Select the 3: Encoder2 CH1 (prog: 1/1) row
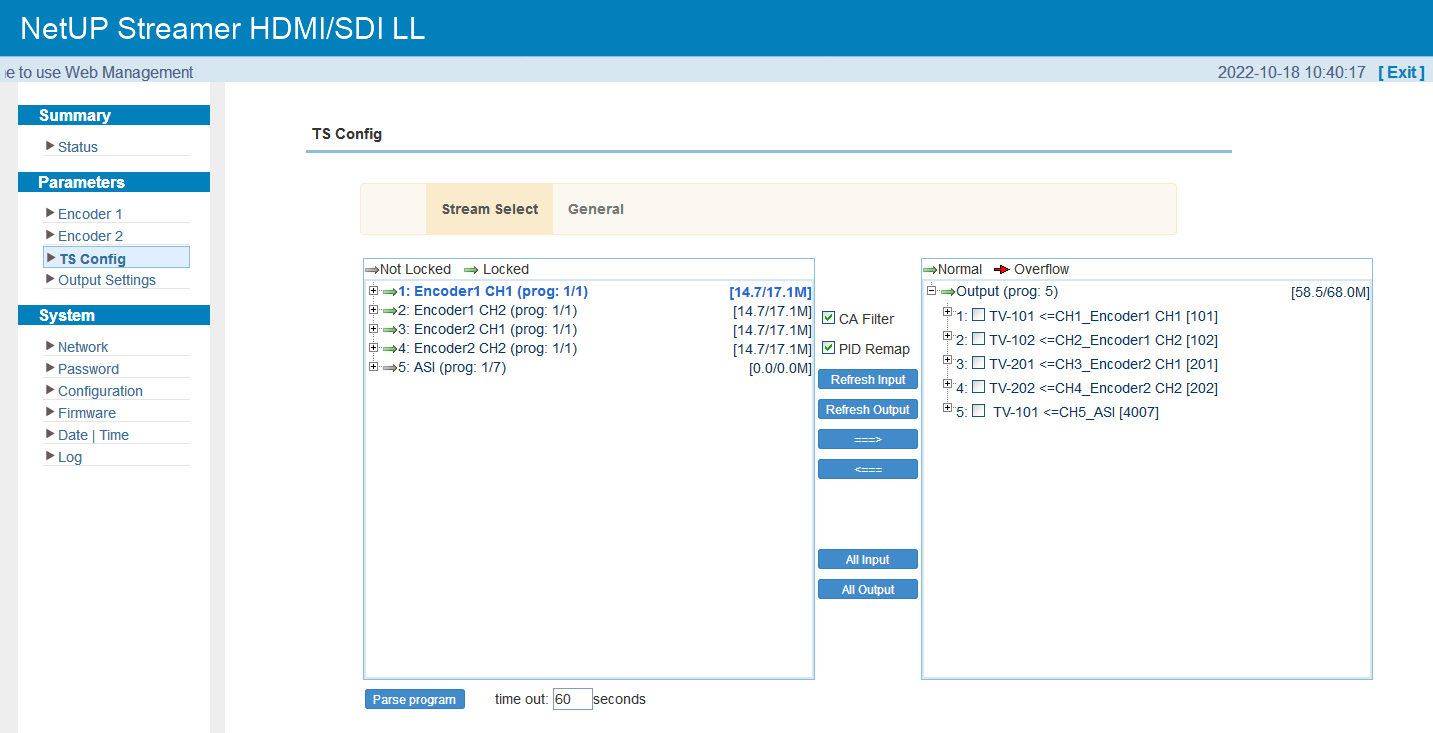Image resolution: width=1433 pixels, height=733 pixels. pyautogui.click(x=488, y=330)
